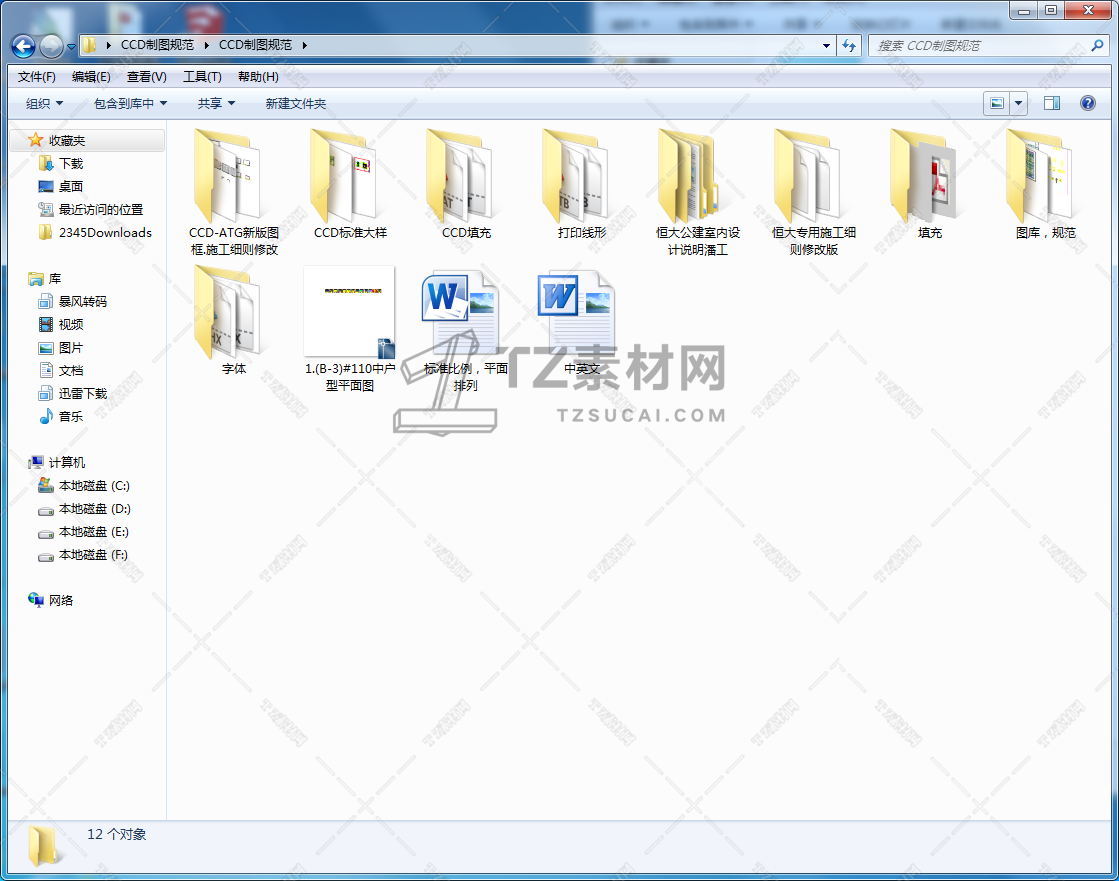Toggle the preview pane
This screenshot has height=881, width=1119.
(x=1052, y=103)
